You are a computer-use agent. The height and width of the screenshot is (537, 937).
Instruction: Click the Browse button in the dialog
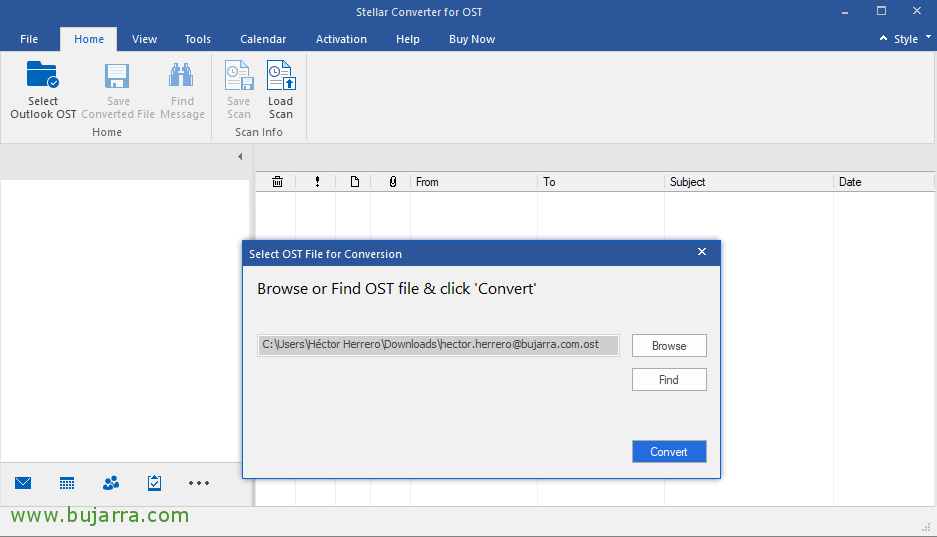tap(669, 346)
